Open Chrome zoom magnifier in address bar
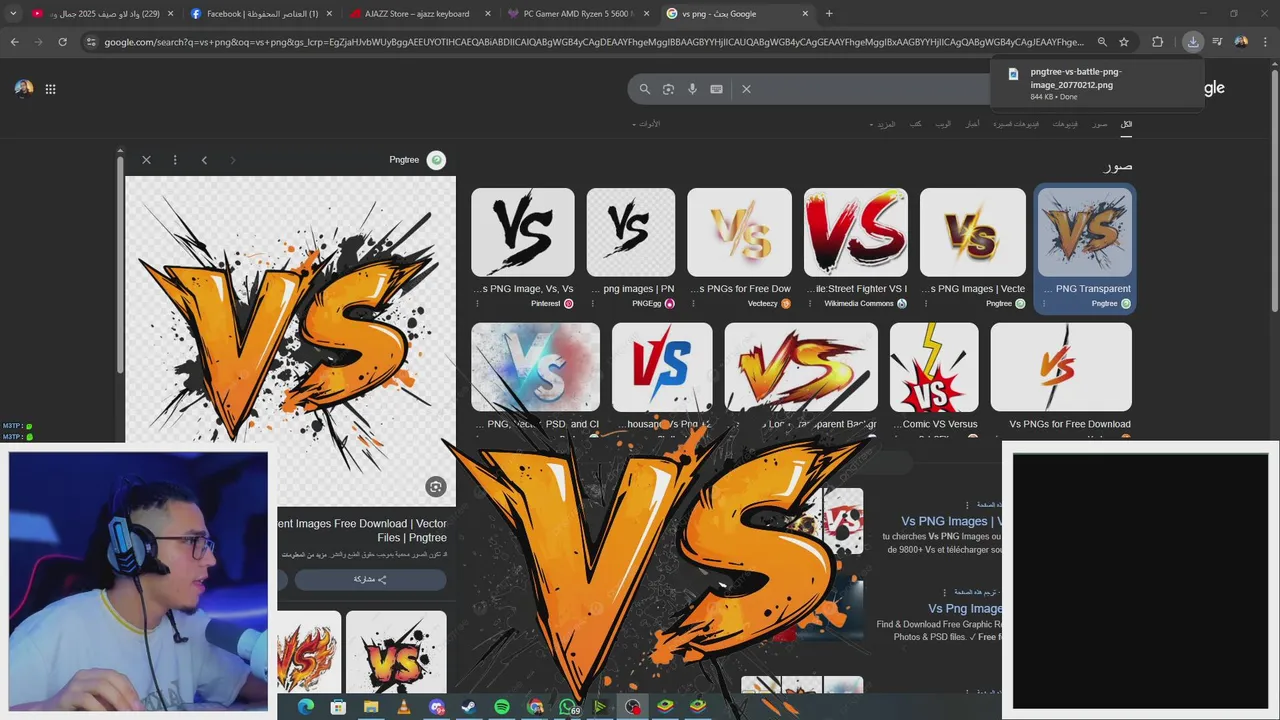 click(x=1102, y=42)
